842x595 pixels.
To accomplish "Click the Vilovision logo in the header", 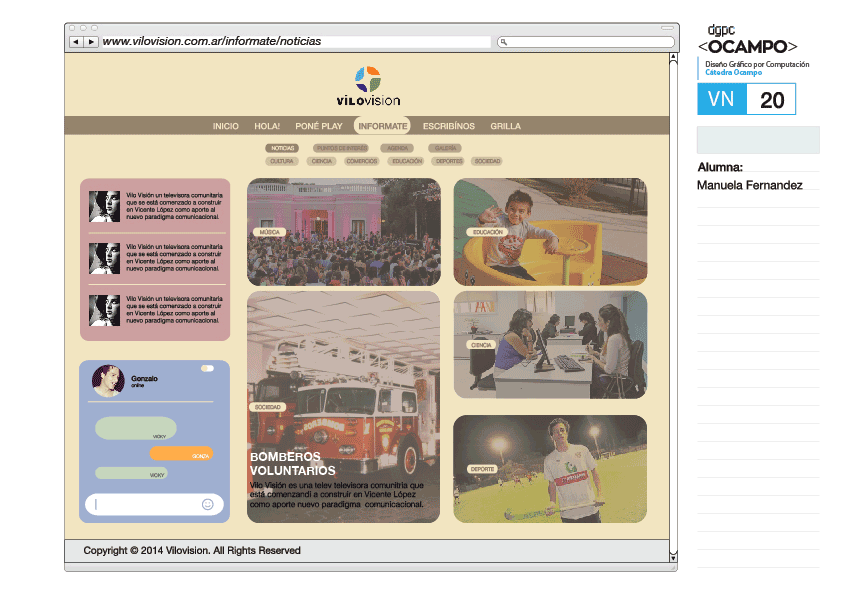I will coord(368,87).
